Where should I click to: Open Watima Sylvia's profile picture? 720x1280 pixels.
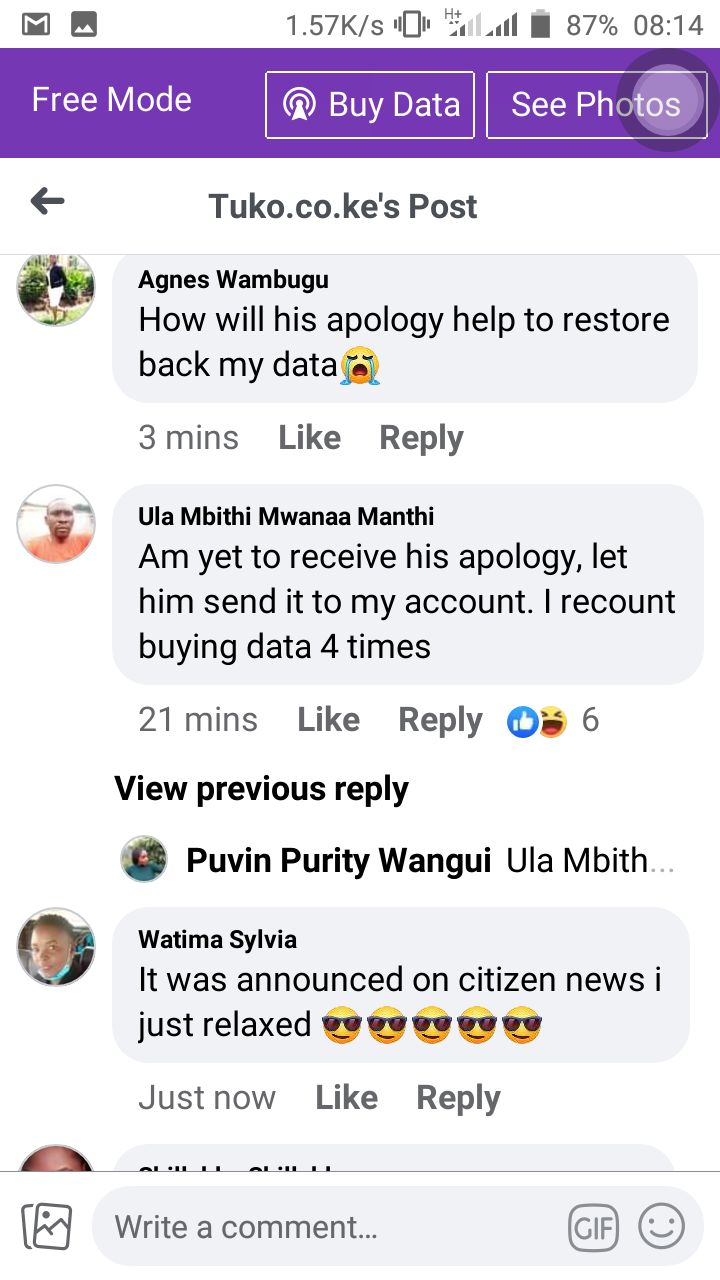pos(56,946)
